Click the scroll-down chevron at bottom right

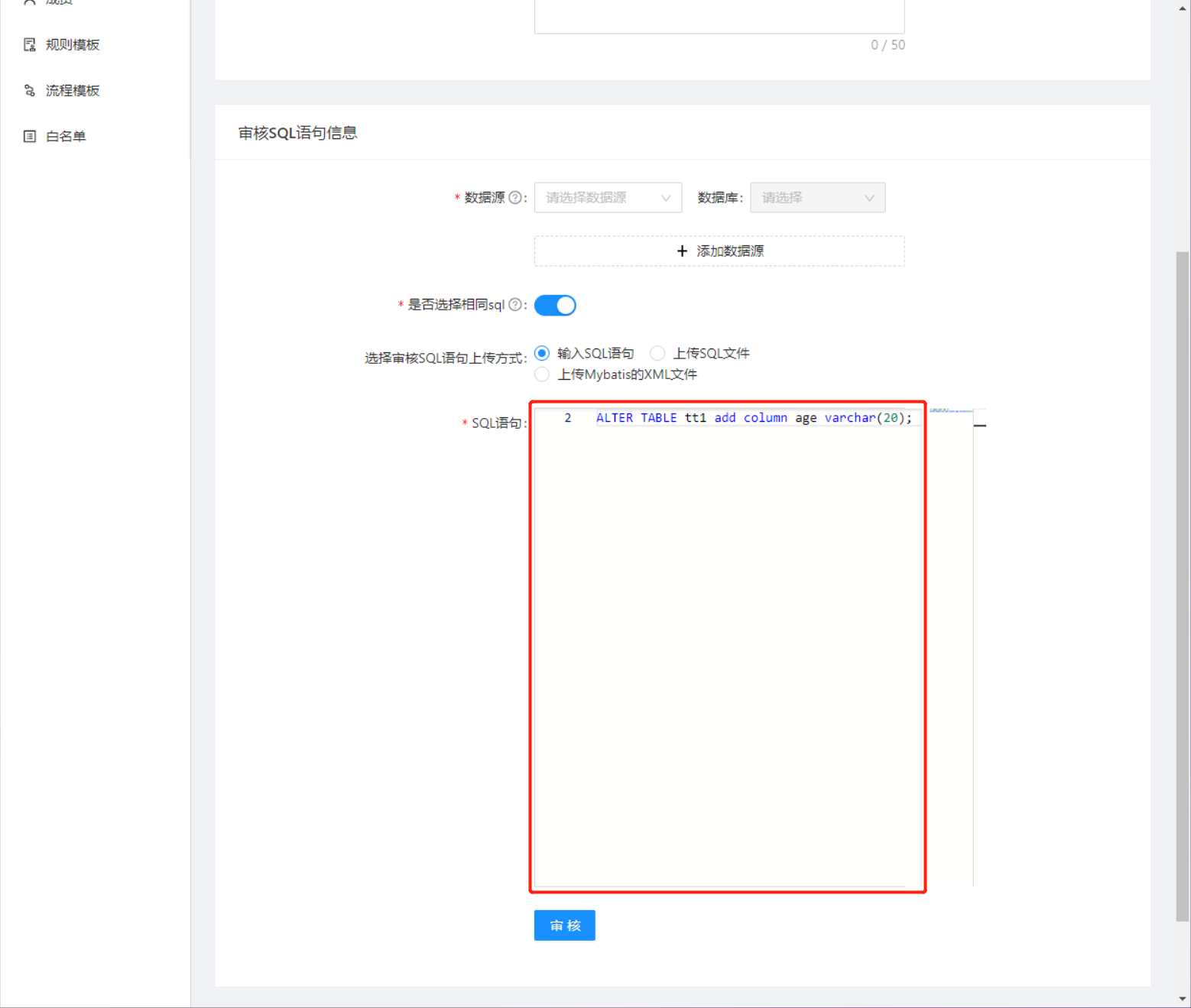click(x=1184, y=999)
